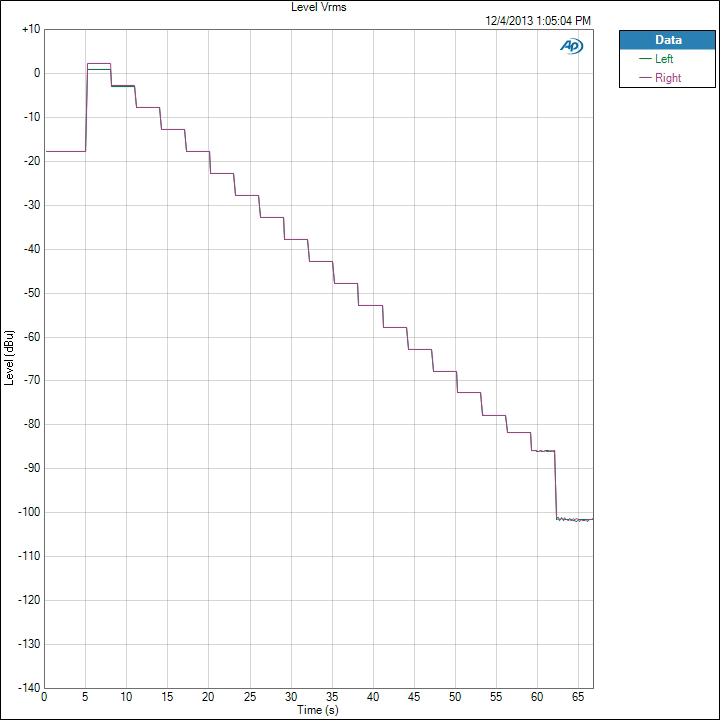Click the initial flat trace segment before 5 seconds
Screen dimensions: 720x720
click(65, 151)
